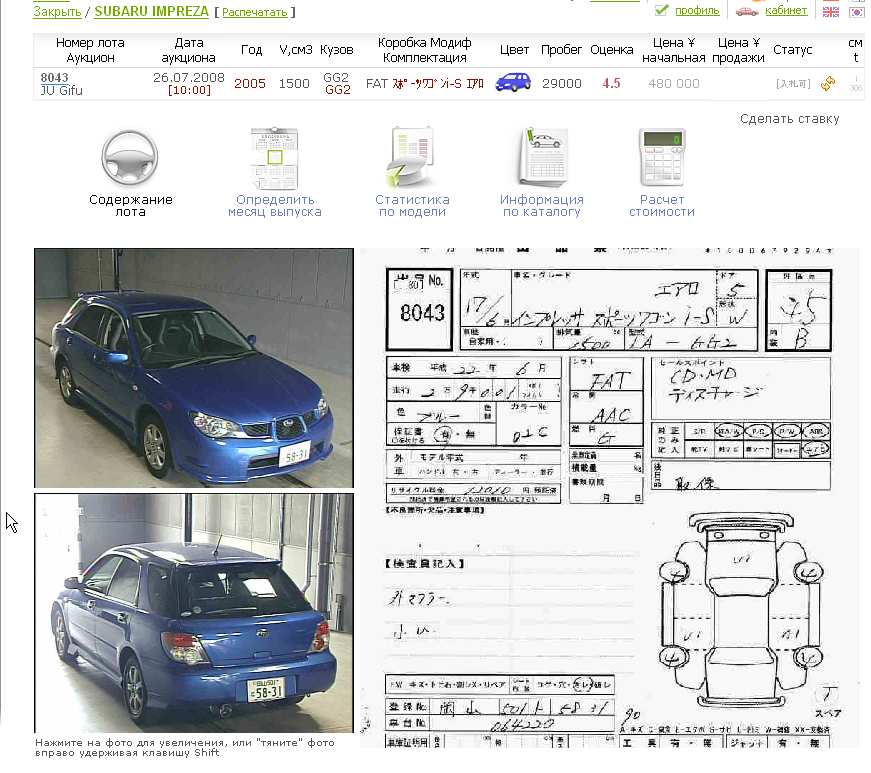Click the status text [入札可]

pos(793,84)
